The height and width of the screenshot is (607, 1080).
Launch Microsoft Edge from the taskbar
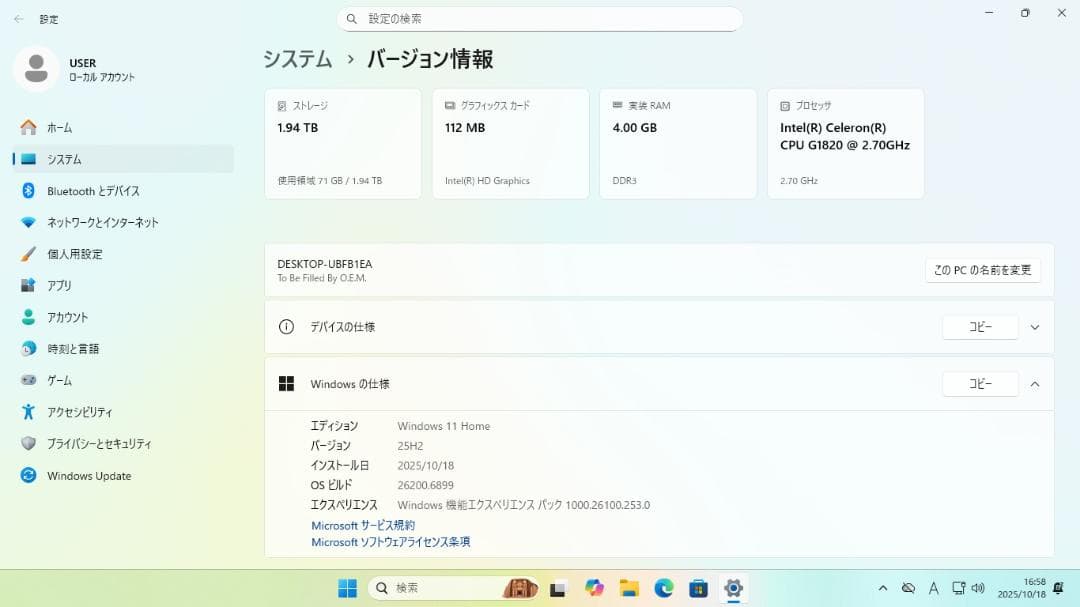tap(662, 588)
